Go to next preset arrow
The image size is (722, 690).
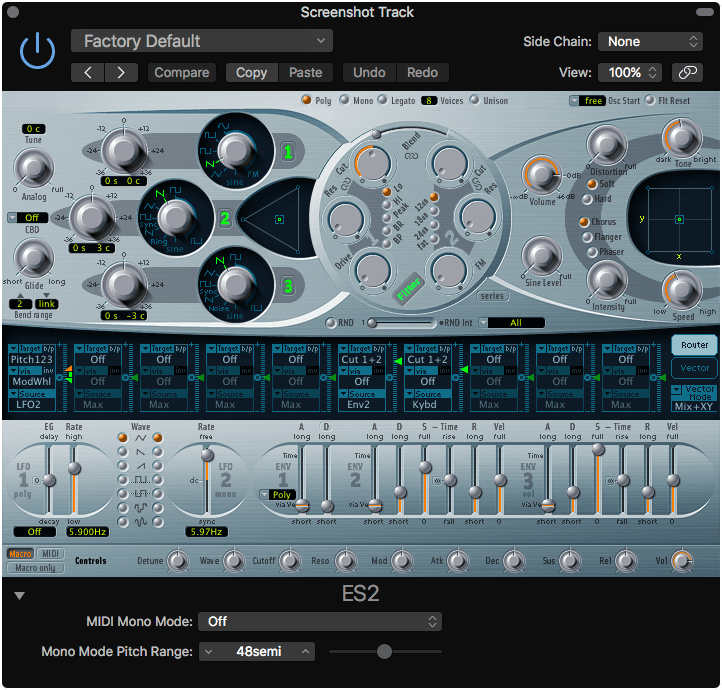[121, 73]
